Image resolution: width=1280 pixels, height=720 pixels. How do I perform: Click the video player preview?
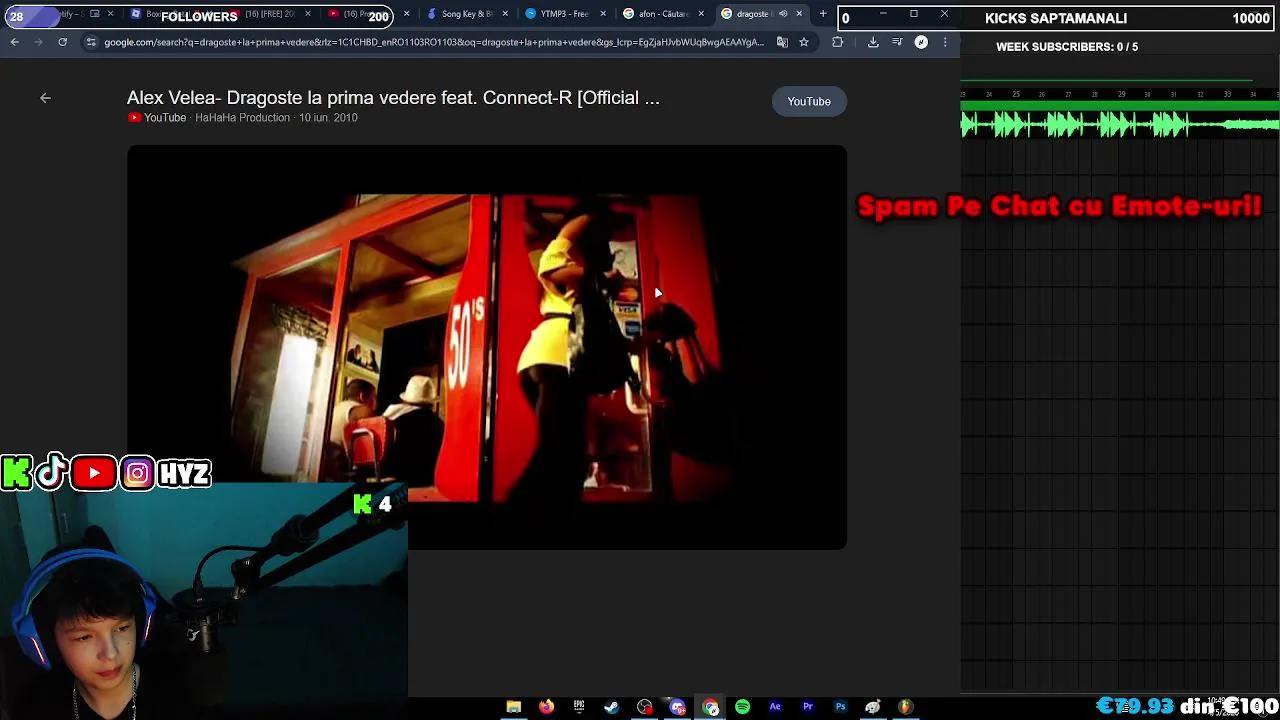487,347
